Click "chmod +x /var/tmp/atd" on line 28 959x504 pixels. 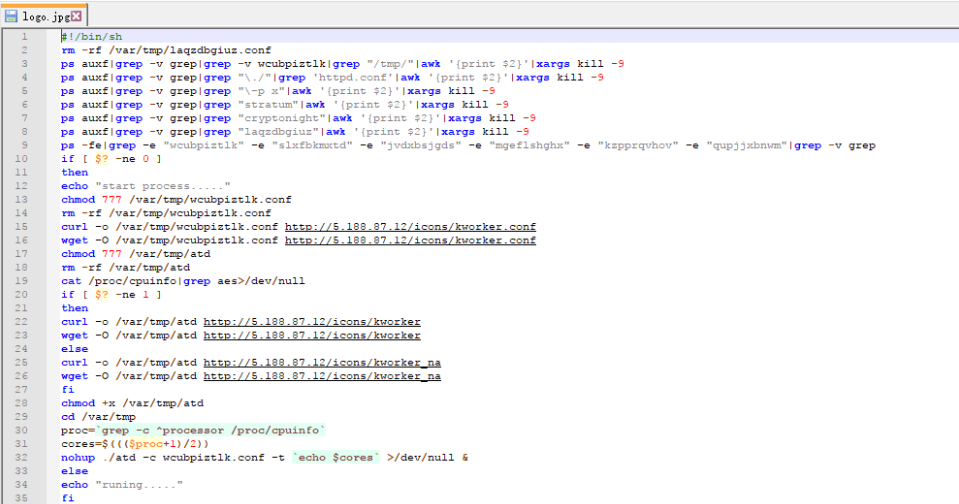pyautogui.click(x=132, y=403)
